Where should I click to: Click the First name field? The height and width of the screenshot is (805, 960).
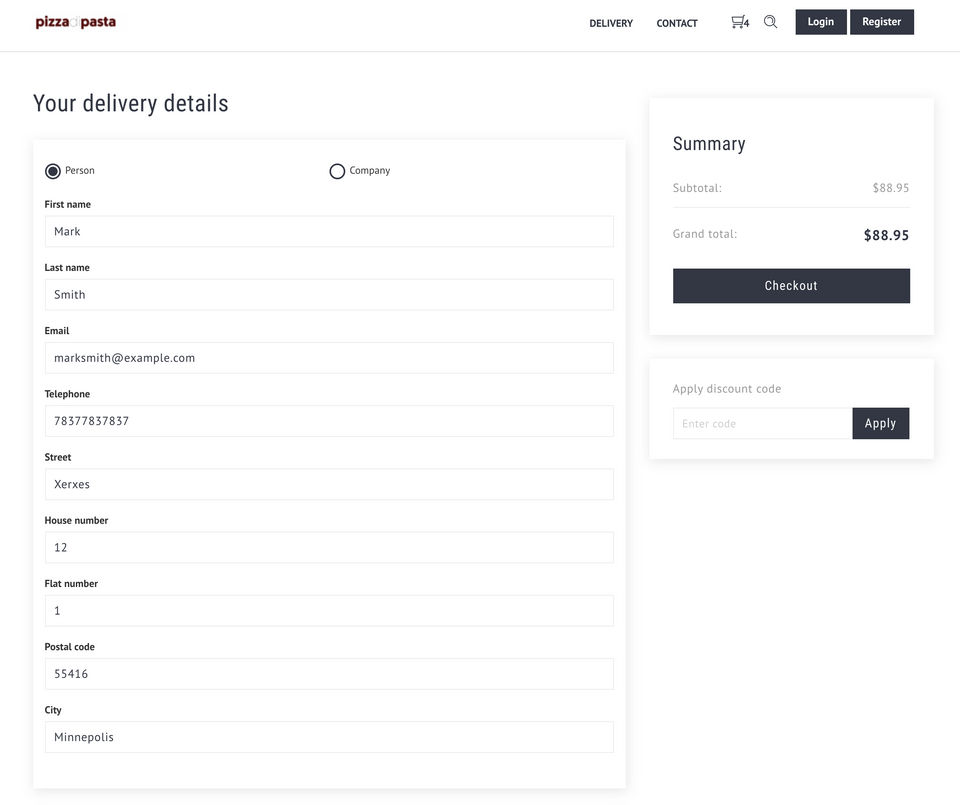coord(329,231)
